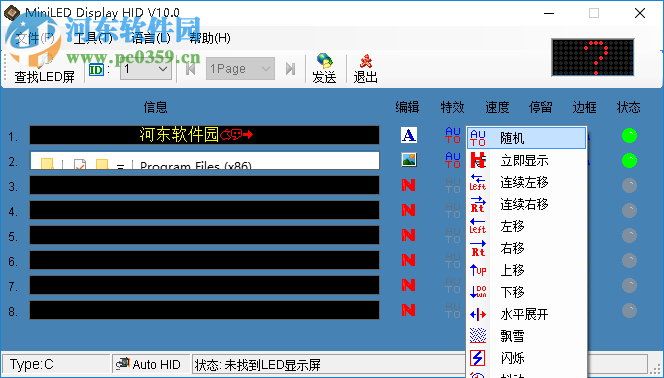Click message line 2 showing Program Files (x86)
This screenshot has height=378, width=664.
(205, 160)
